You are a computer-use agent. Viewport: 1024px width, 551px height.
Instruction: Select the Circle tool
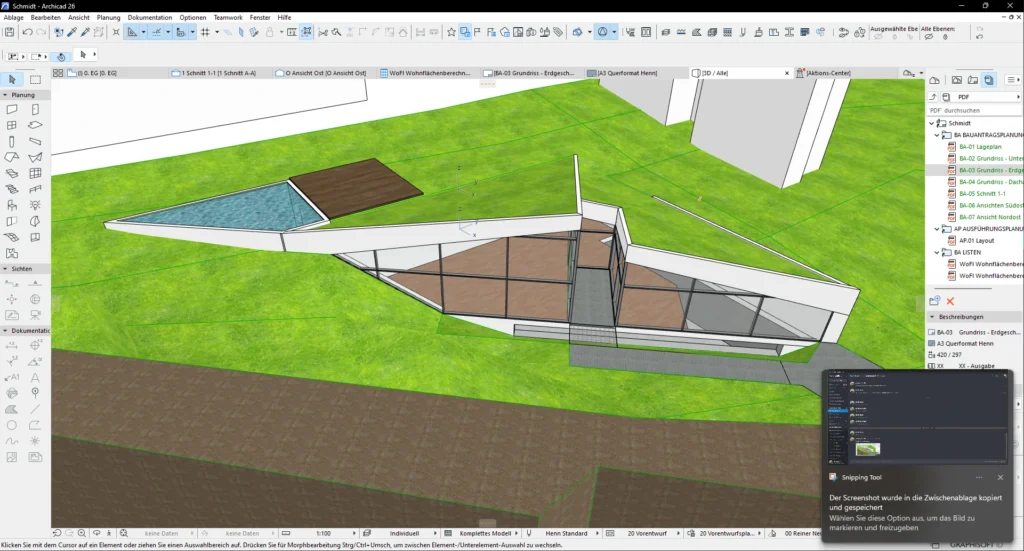point(12,425)
